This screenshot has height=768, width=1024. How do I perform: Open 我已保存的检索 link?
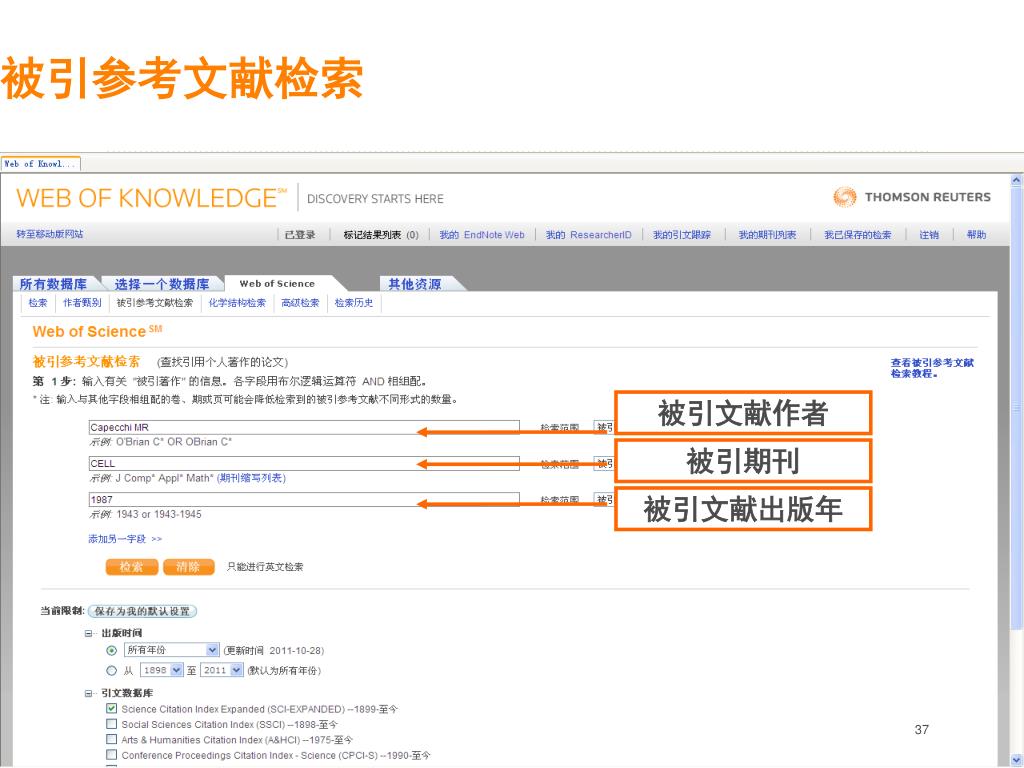857,234
